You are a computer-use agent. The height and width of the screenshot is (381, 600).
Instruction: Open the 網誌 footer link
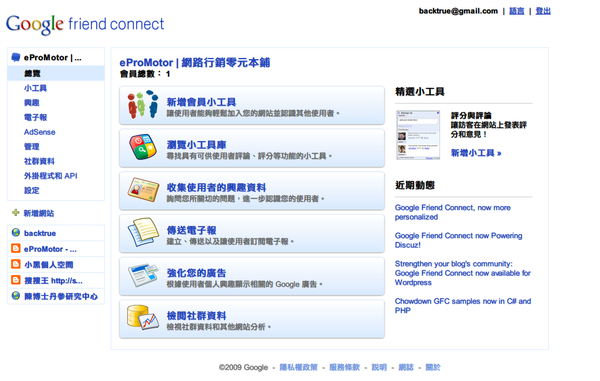pos(406,367)
